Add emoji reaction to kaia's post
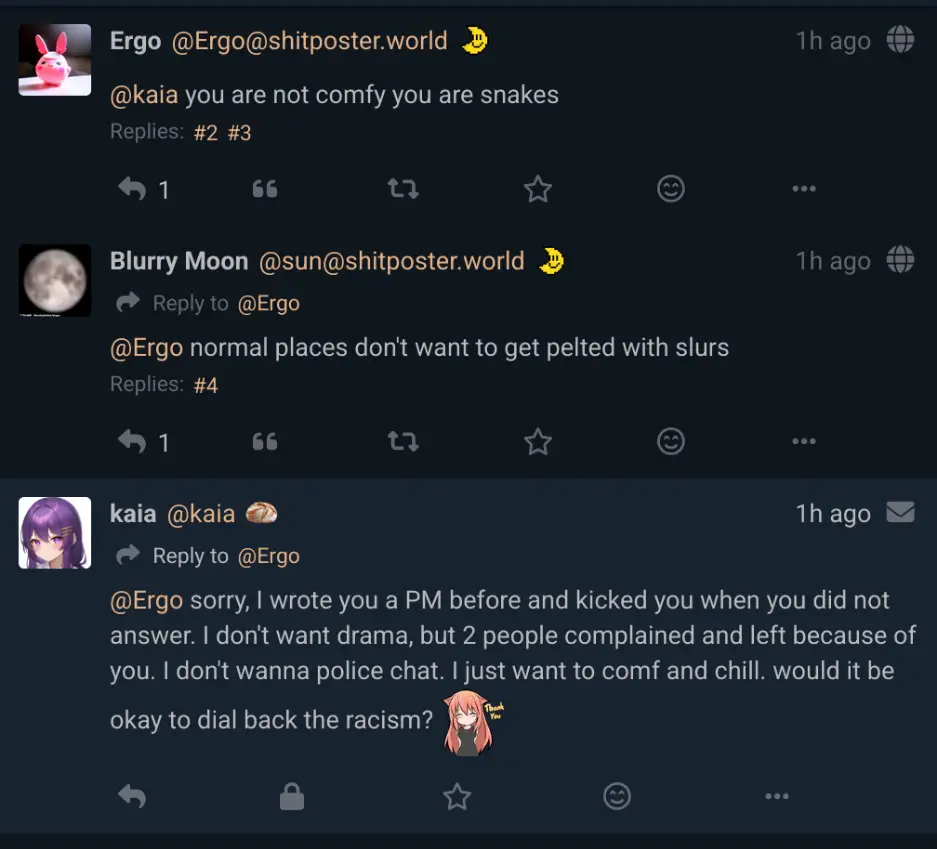Viewport: 937px width, 849px height. 618,796
